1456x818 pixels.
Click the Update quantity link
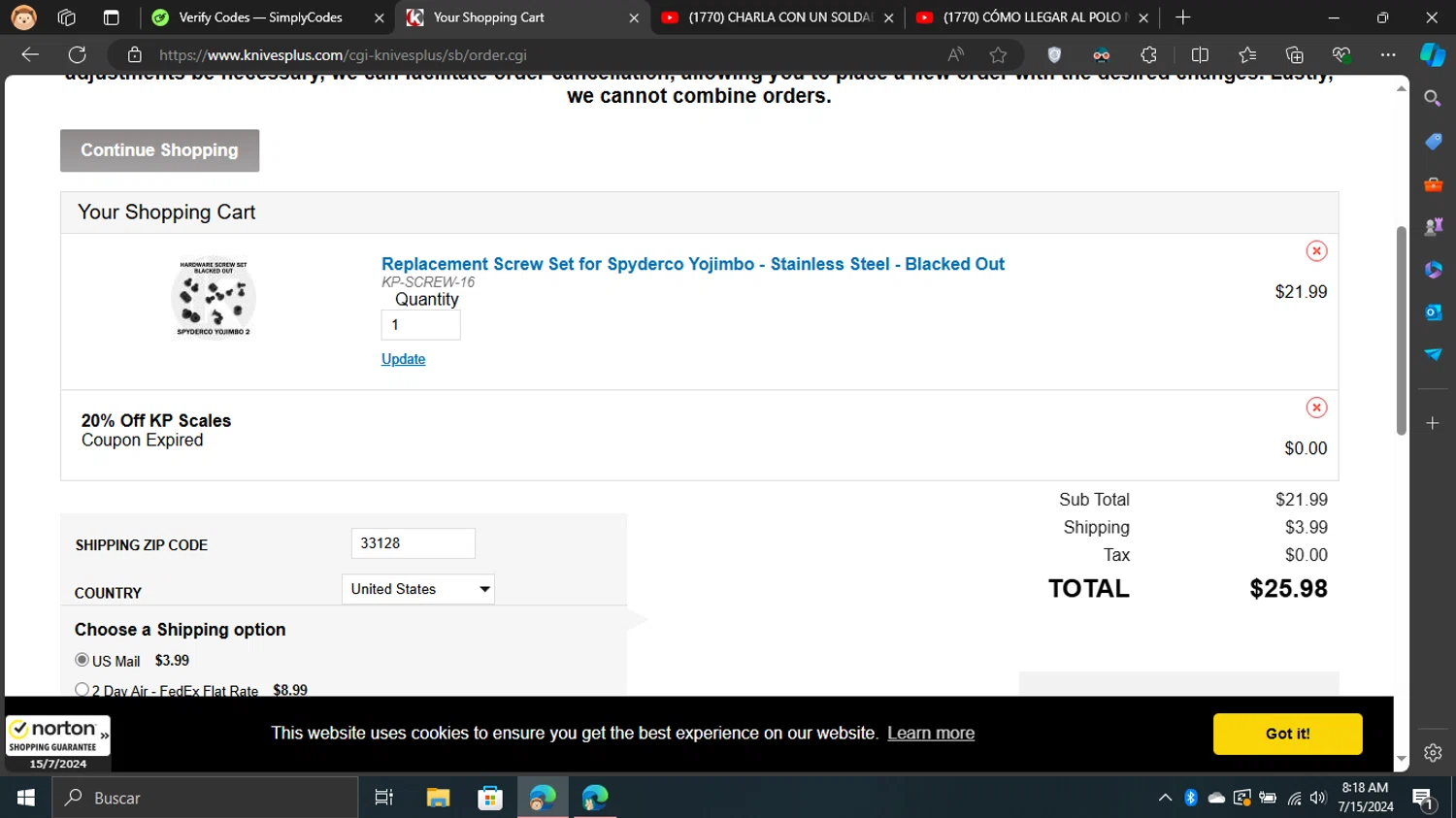tap(404, 359)
